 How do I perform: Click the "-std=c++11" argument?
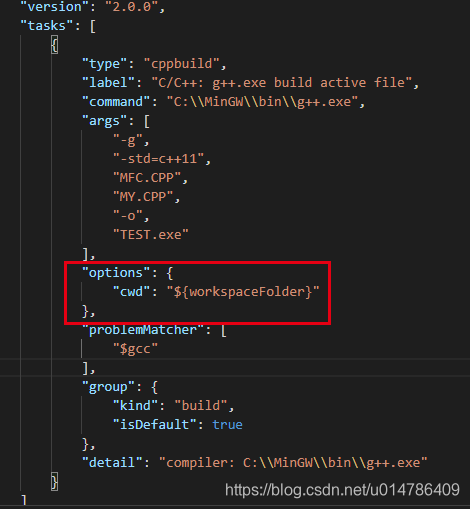tap(159, 159)
